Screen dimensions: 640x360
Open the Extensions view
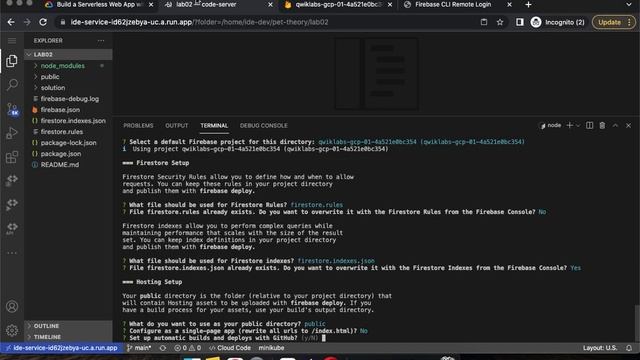pyautogui.click(x=12, y=157)
